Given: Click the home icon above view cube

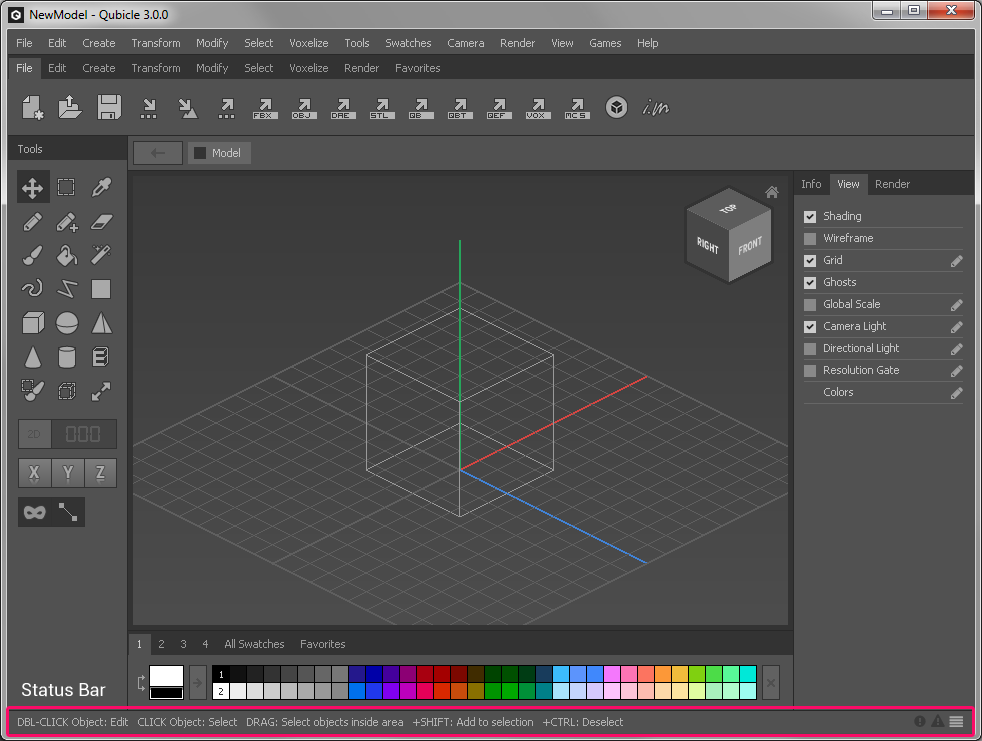Looking at the screenshot, I should point(772,192).
